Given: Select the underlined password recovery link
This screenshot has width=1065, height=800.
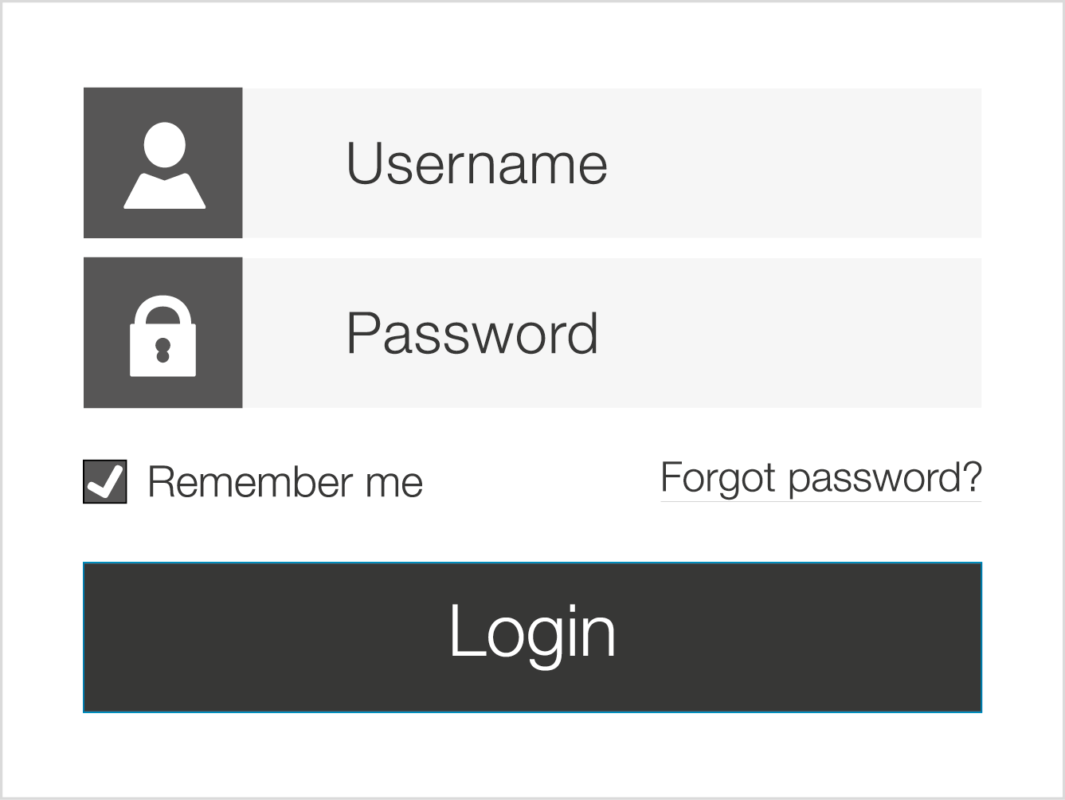Looking at the screenshot, I should tap(821, 479).
